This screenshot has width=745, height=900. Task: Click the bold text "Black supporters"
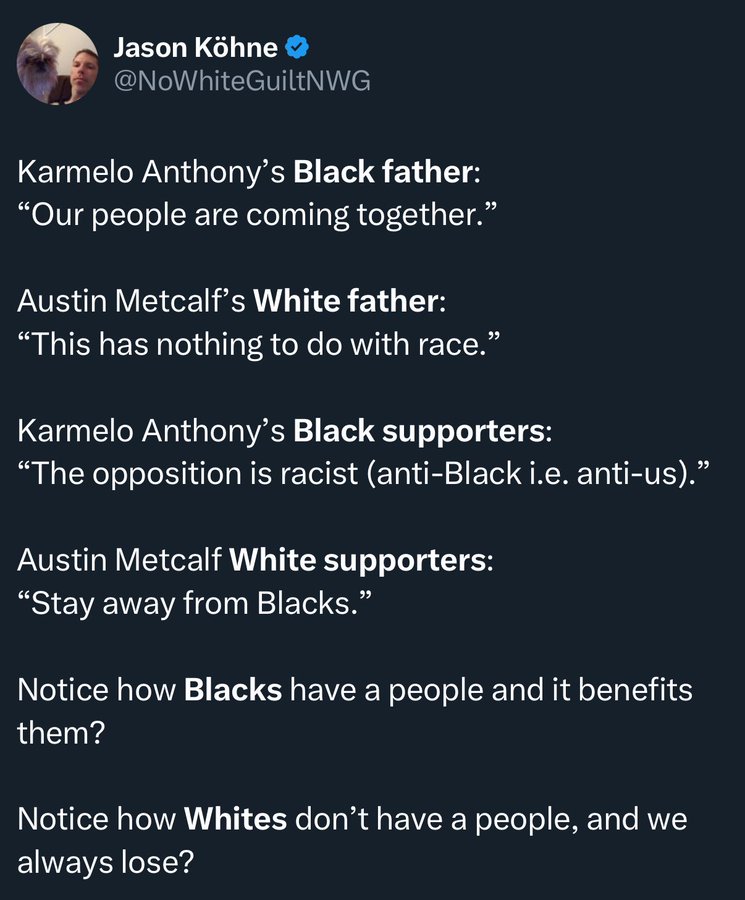[420, 430]
